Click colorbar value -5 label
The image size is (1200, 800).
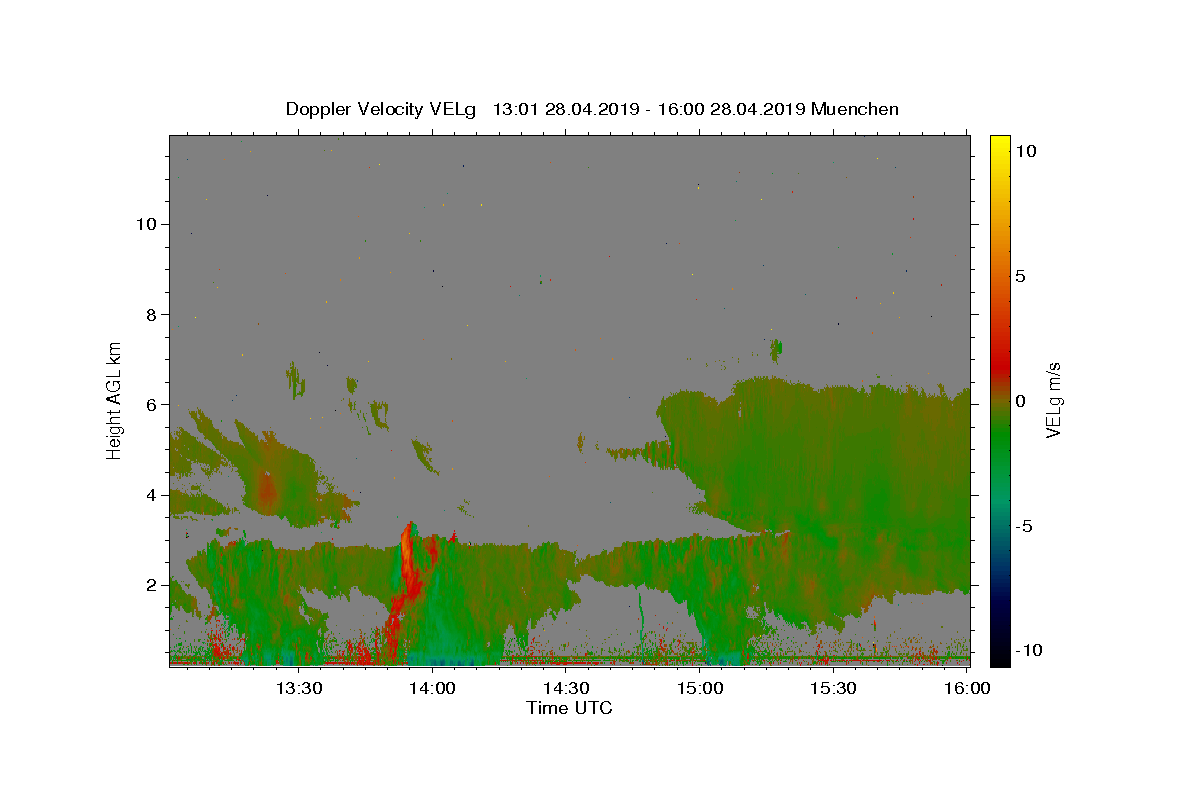(1024, 526)
